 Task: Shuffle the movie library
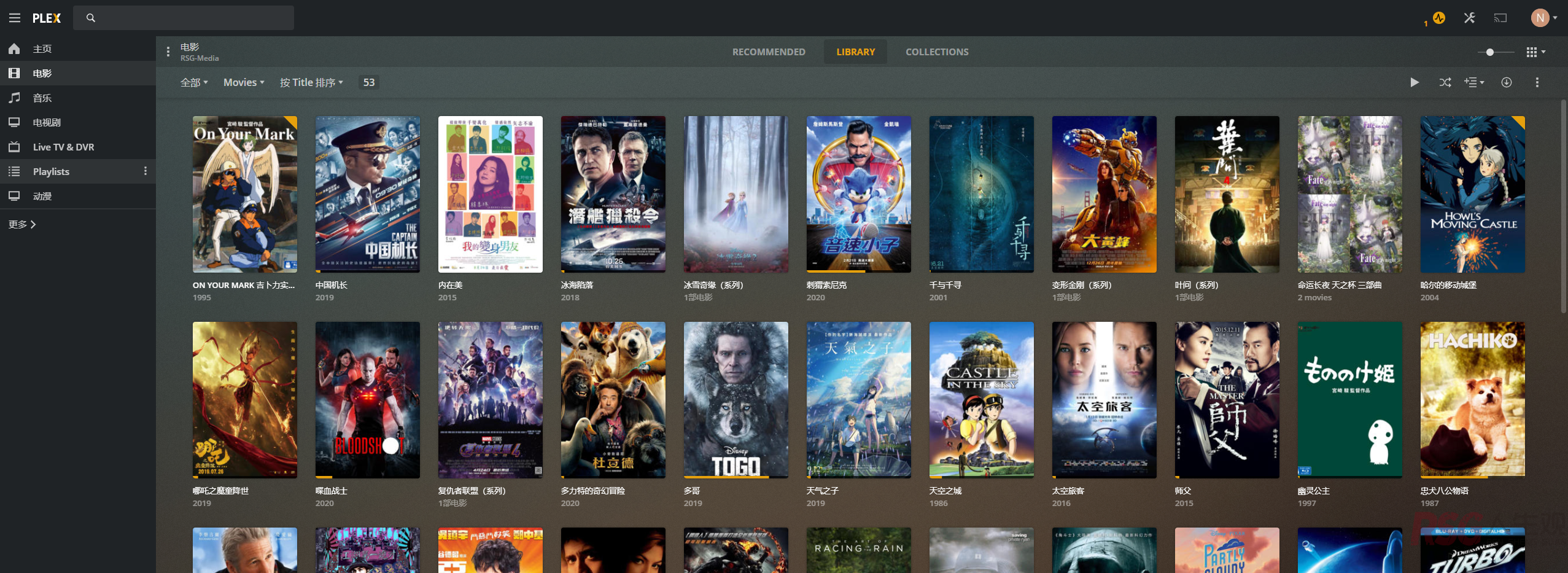(1445, 82)
